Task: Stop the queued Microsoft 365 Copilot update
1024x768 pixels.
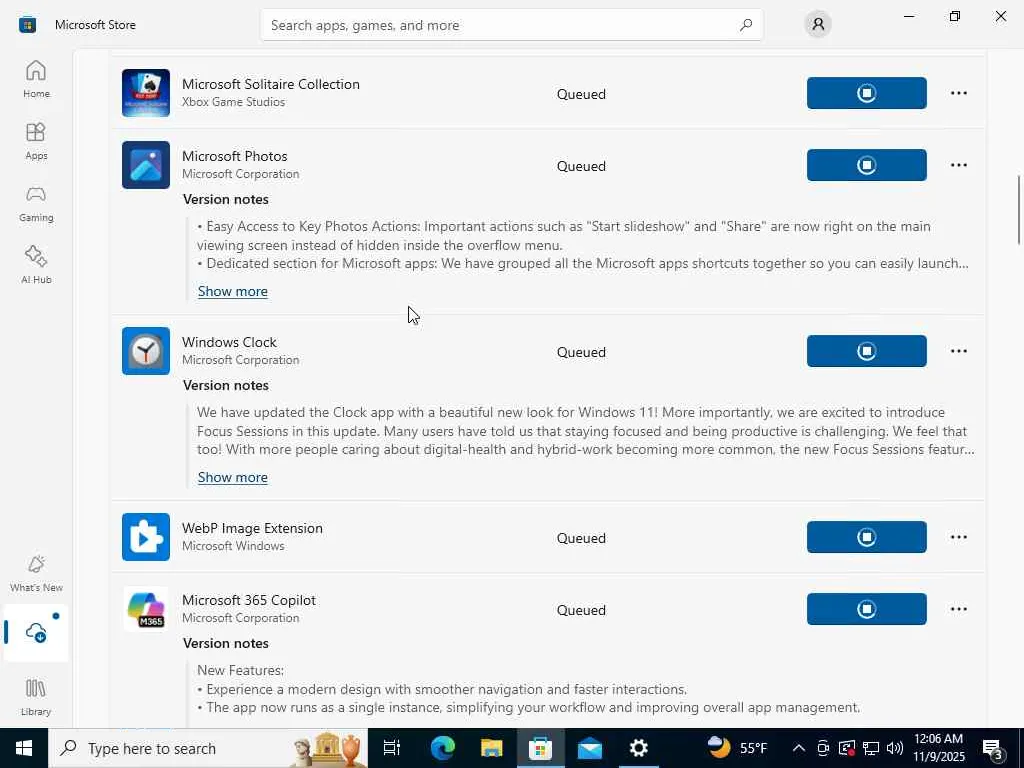Action: click(867, 609)
